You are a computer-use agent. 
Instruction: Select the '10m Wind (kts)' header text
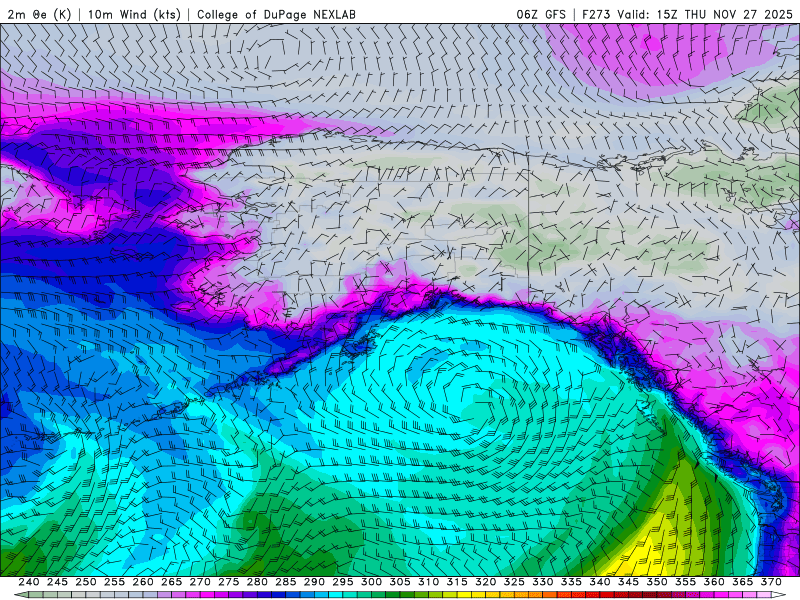134,15
